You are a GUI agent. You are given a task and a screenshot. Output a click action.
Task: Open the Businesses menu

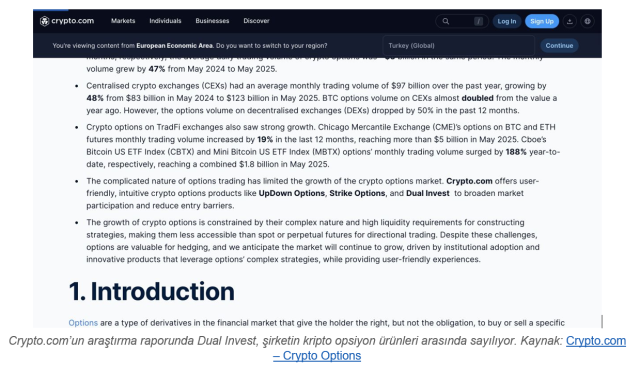[x=212, y=21]
